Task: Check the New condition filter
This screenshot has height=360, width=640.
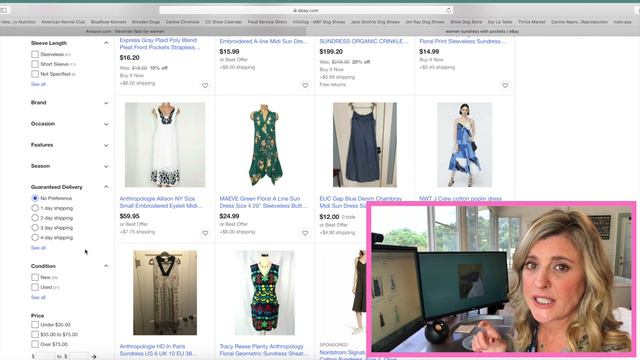Action: 35,277
